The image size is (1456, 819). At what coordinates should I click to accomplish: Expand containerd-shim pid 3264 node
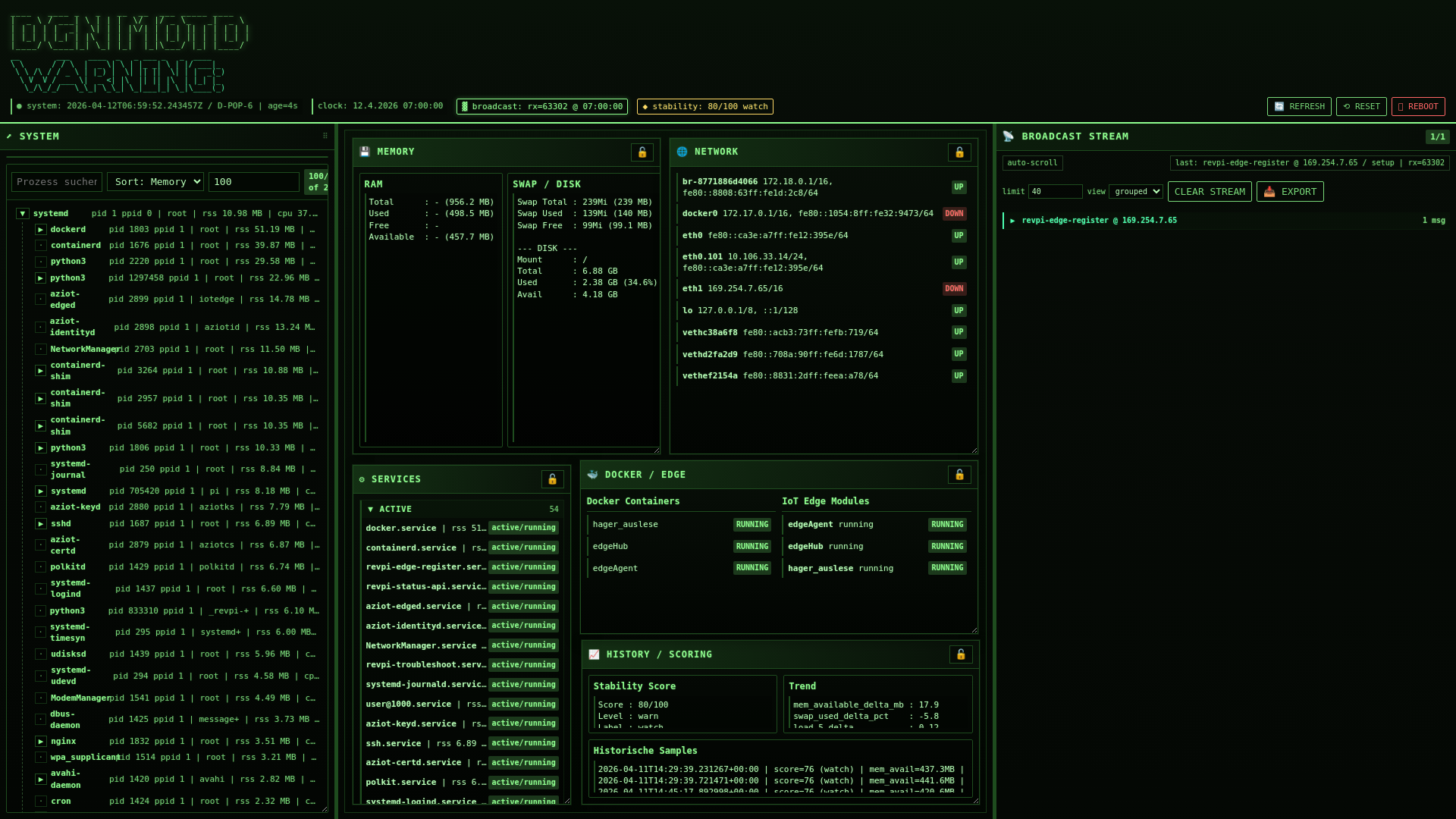(41, 371)
